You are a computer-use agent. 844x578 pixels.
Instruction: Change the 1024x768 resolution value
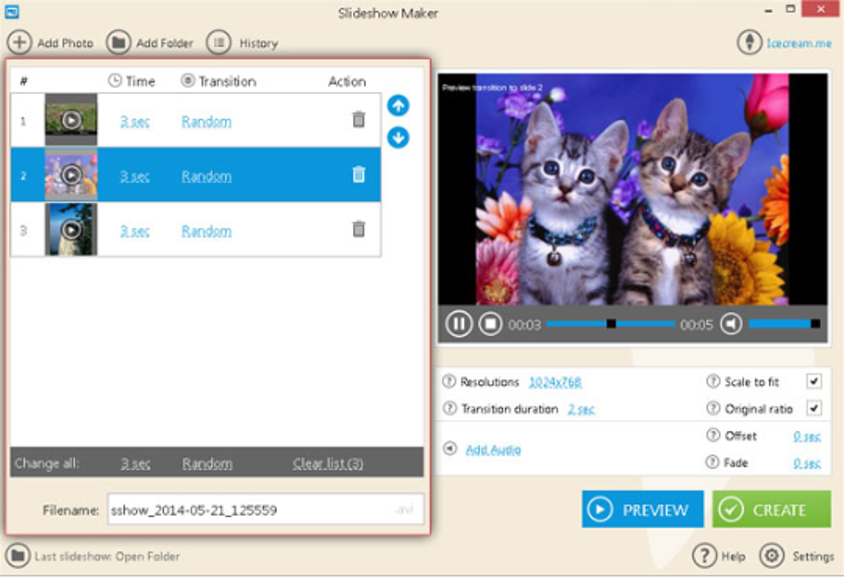(x=555, y=382)
